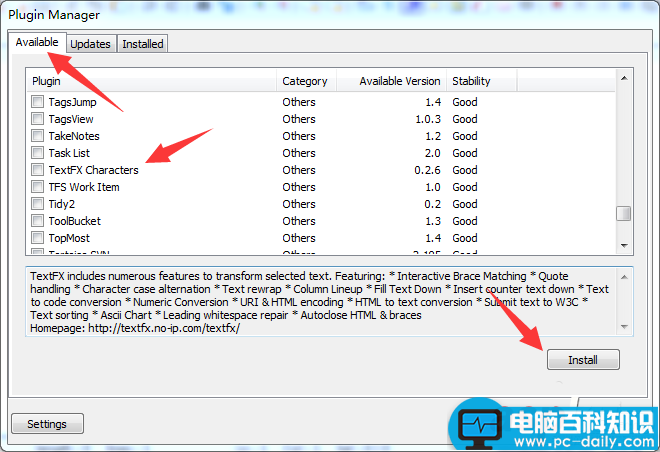Open the Settings button
Screen dimensions: 660x452
tap(47, 424)
